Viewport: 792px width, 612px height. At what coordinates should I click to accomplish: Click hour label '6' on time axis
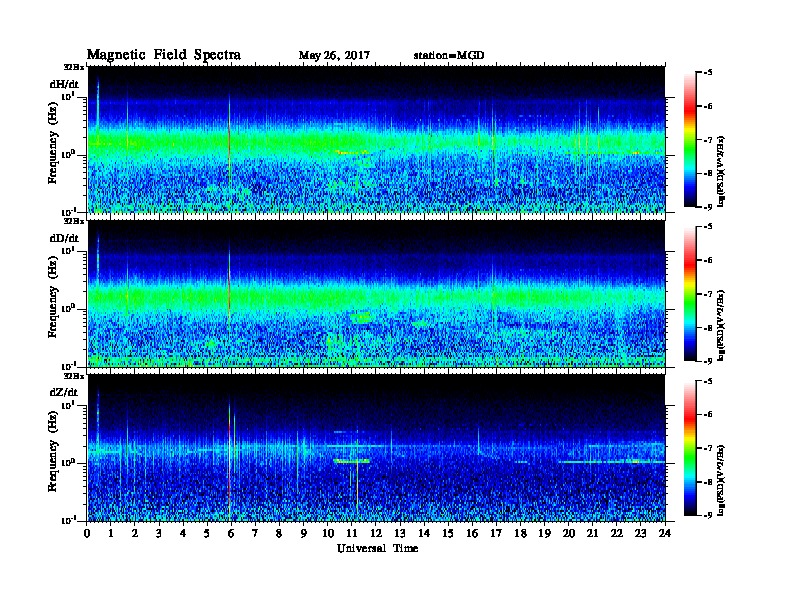231,533
